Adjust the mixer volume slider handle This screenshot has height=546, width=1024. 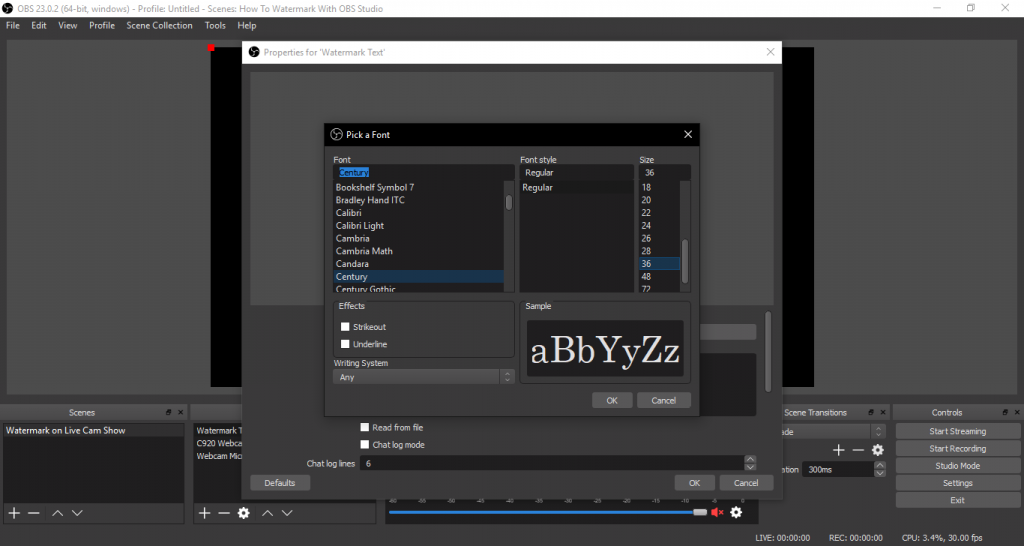(700, 513)
